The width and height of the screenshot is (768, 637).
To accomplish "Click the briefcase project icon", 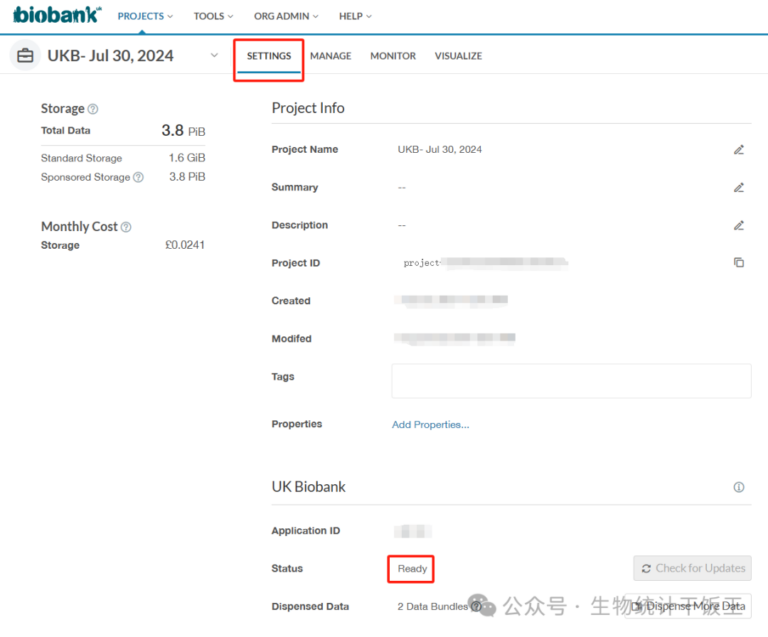I will pos(25,56).
